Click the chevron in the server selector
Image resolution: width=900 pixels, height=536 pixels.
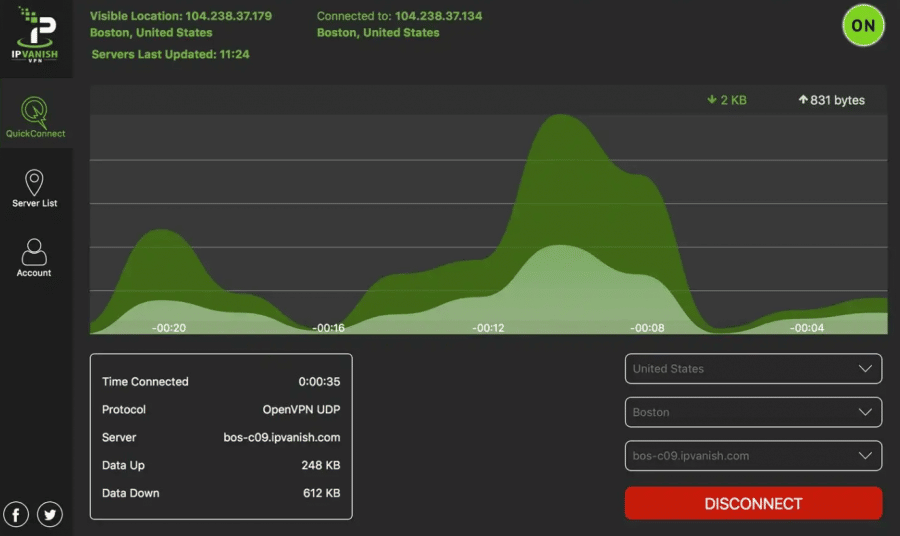coord(865,456)
